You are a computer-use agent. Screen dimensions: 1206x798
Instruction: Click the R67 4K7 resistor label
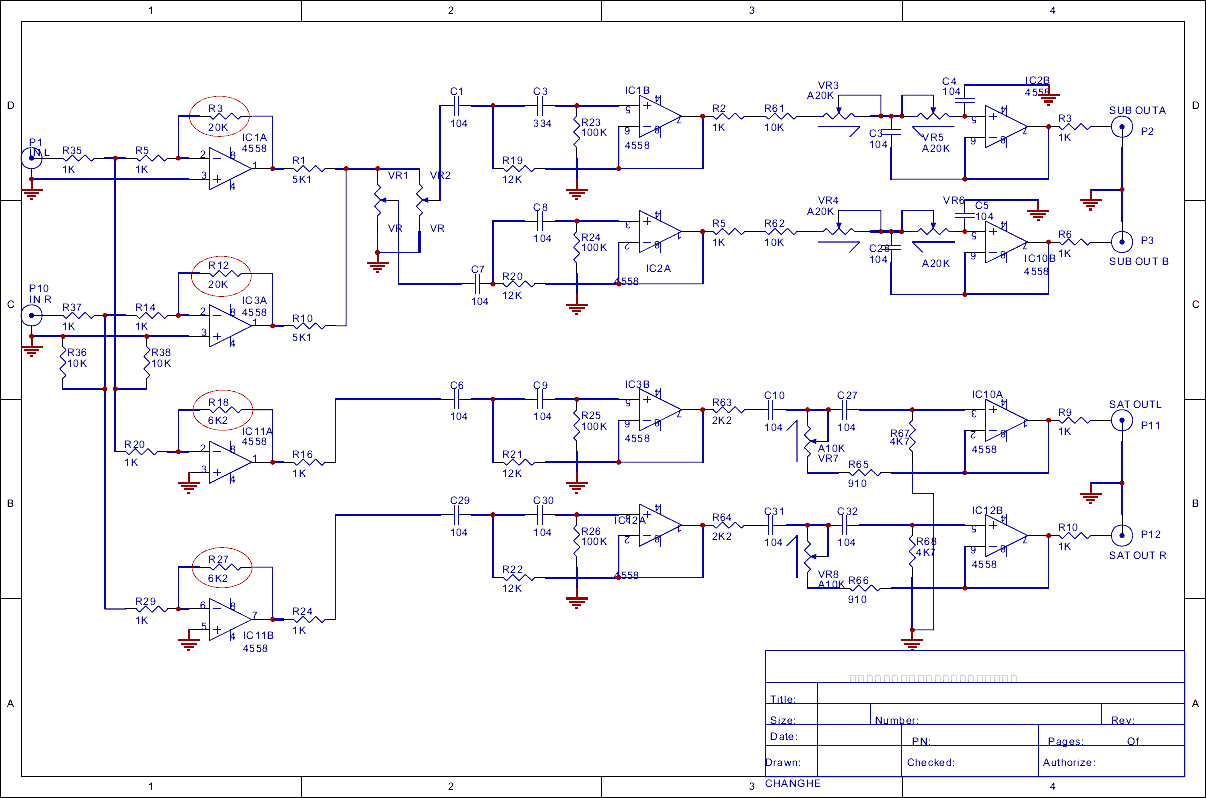[x=900, y=437]
